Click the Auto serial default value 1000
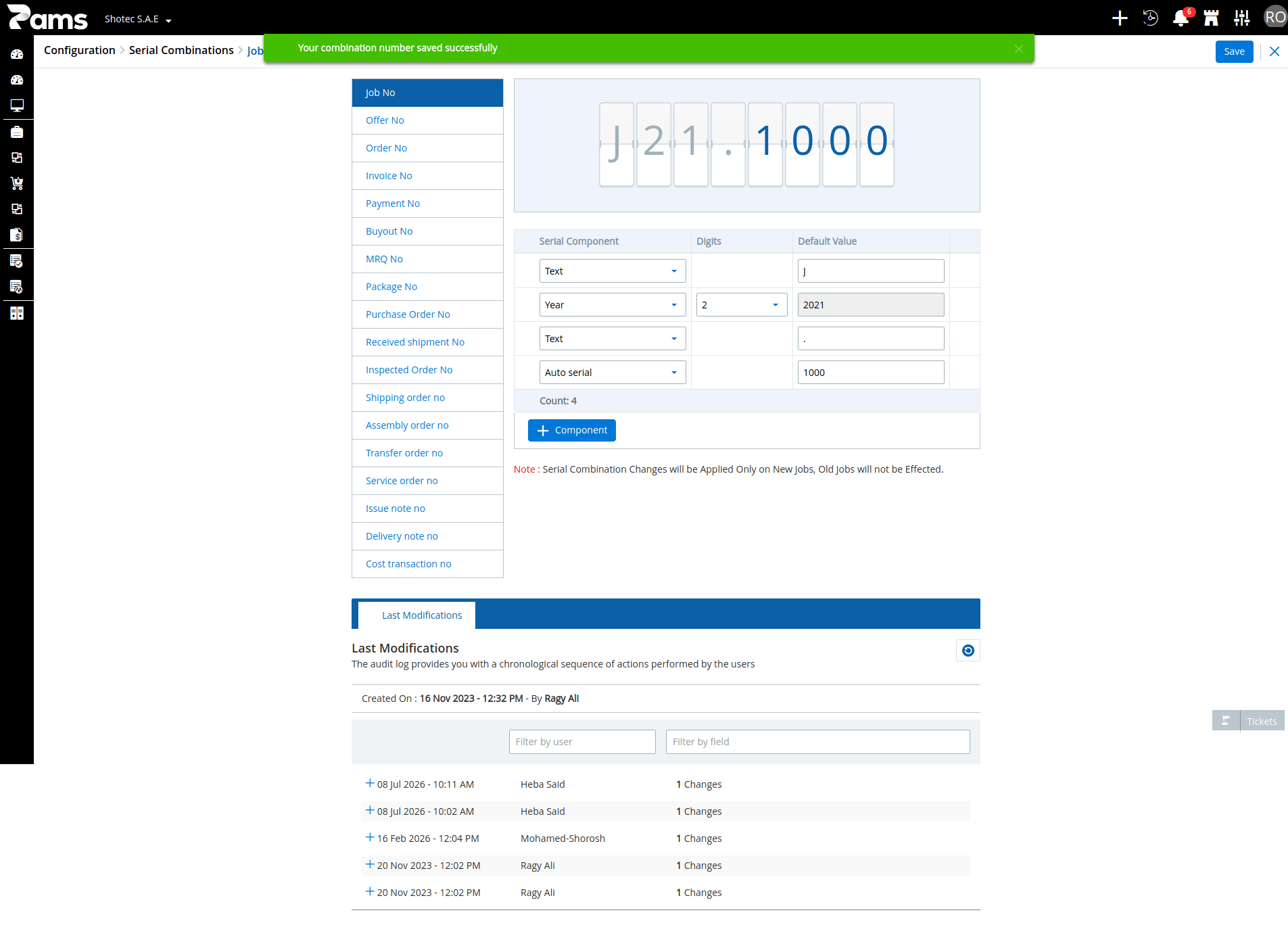The height and width of the screenshot is (944, 1288). (871, 373)
